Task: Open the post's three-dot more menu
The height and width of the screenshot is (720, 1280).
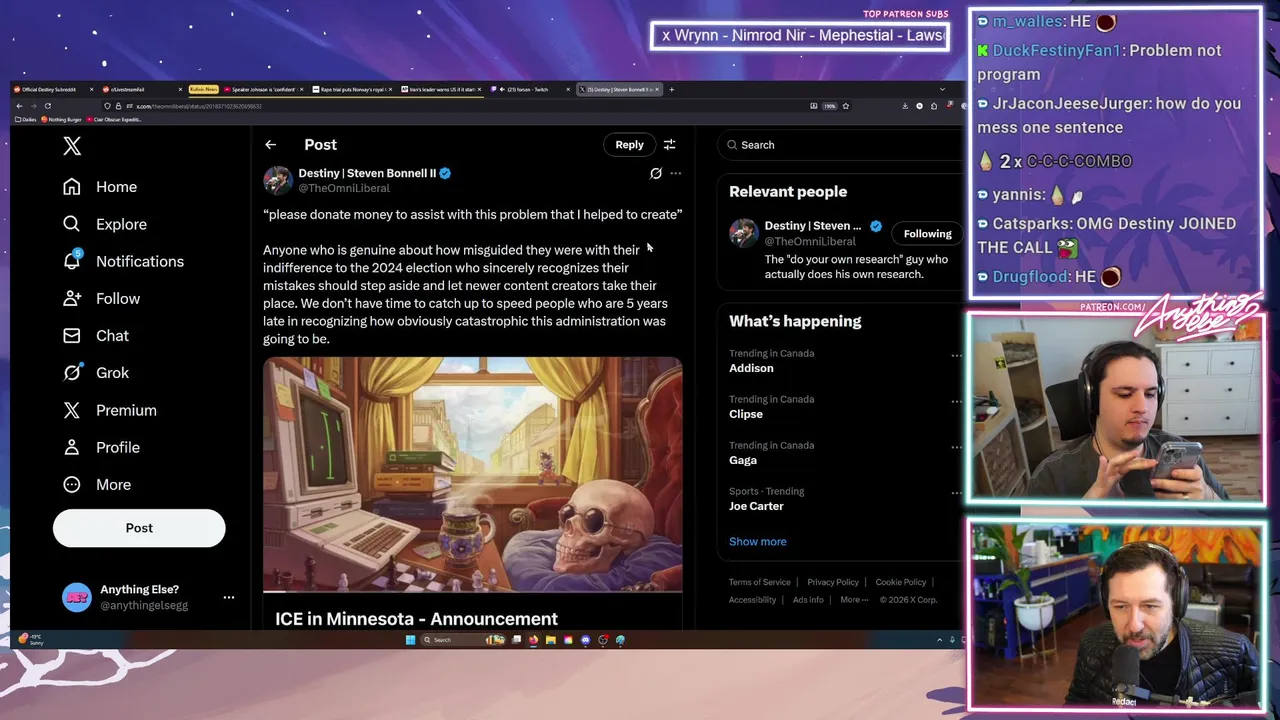Action: point(676,173)
